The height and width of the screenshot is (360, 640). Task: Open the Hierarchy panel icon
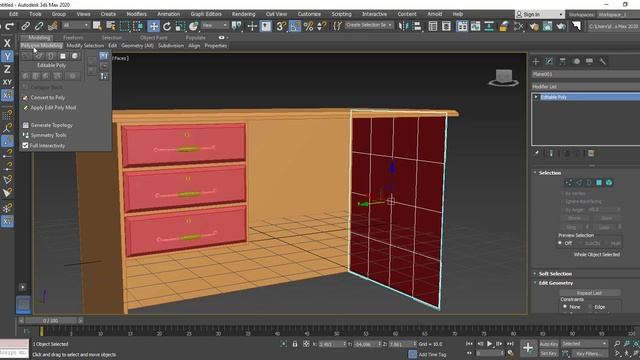pos(562,62)
